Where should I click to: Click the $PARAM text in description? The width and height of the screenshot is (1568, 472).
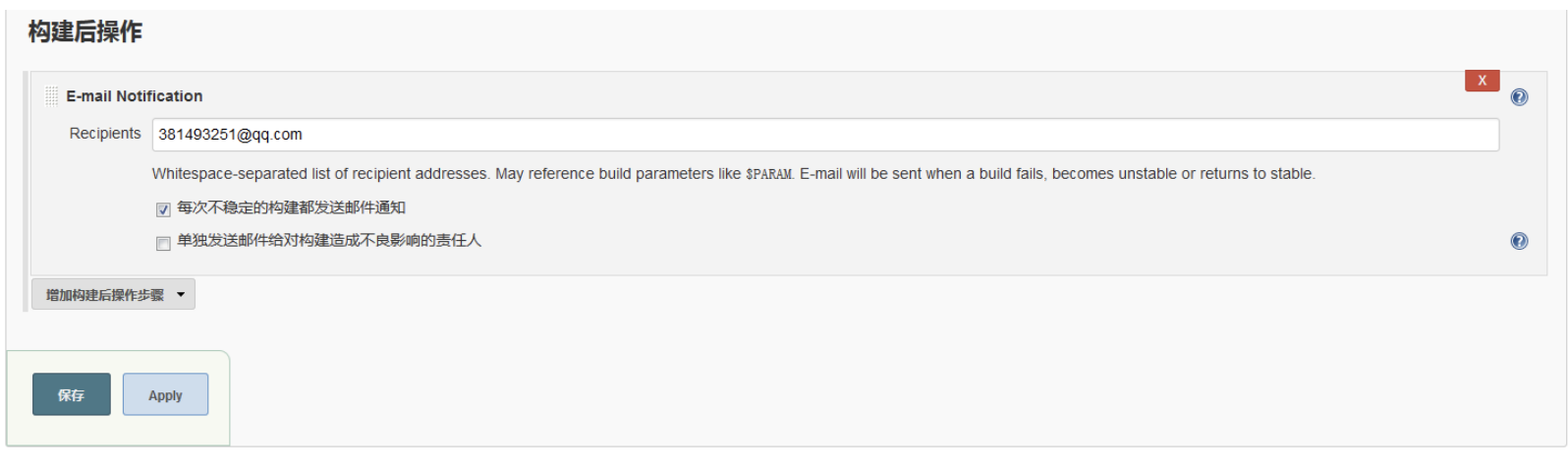769,174
